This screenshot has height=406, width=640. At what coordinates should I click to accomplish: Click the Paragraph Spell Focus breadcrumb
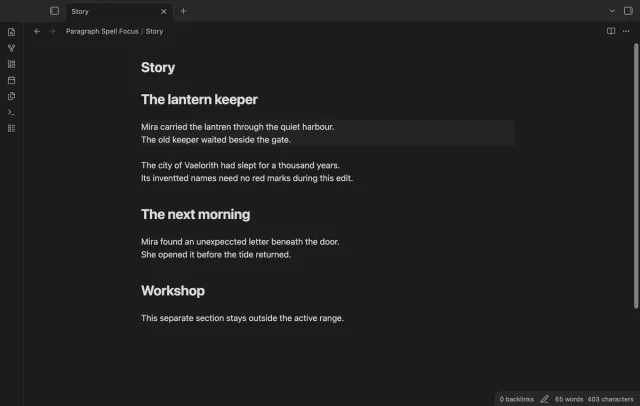(x=102, y=31)
